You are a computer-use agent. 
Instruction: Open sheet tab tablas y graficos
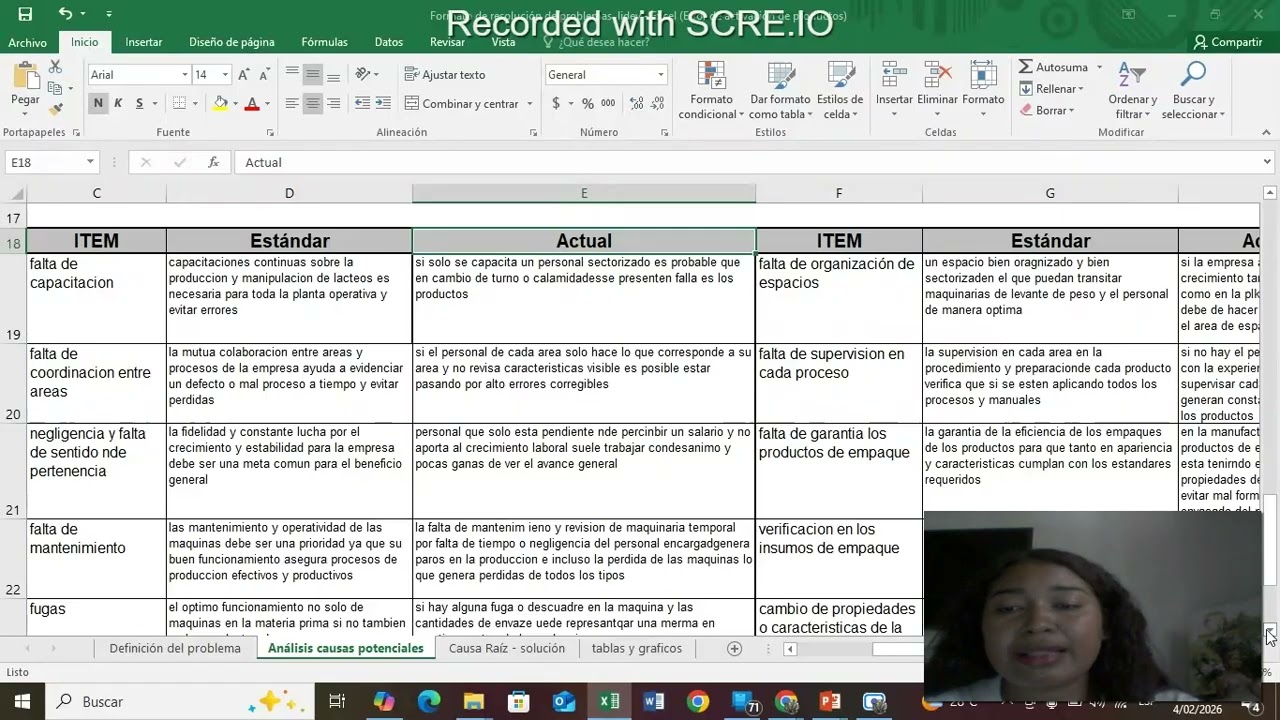click(x=637, y=648)
